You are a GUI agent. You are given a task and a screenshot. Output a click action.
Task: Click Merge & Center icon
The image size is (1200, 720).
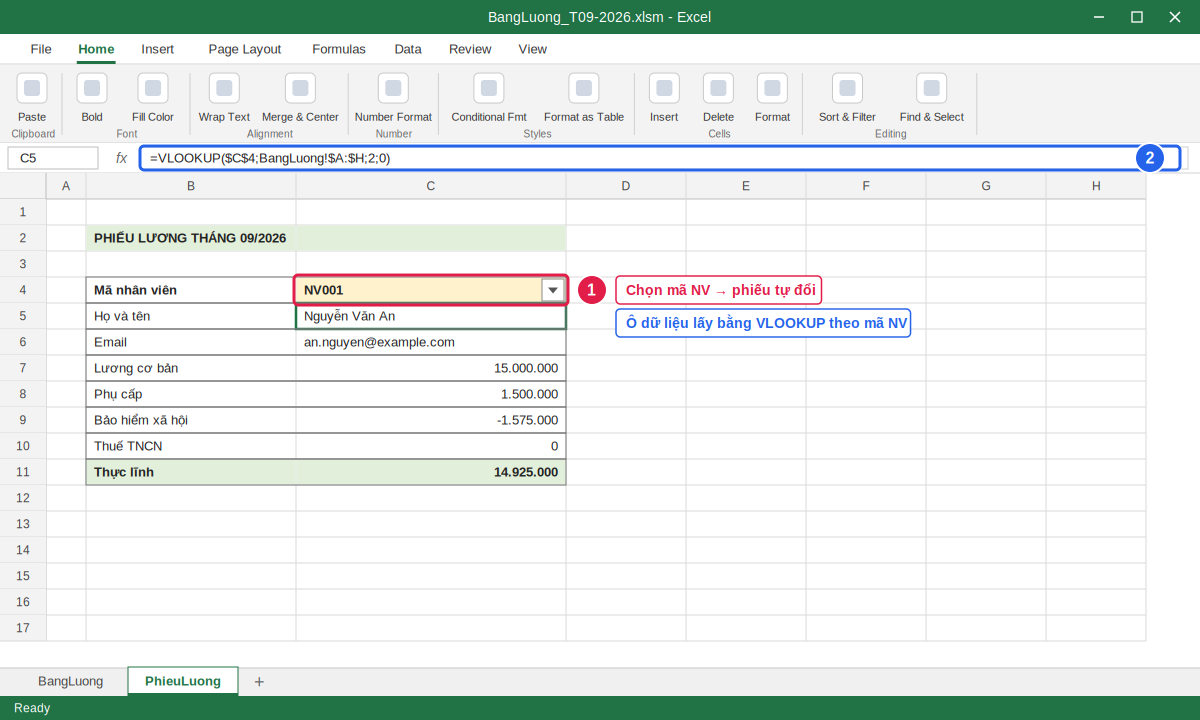pos(300,88)
